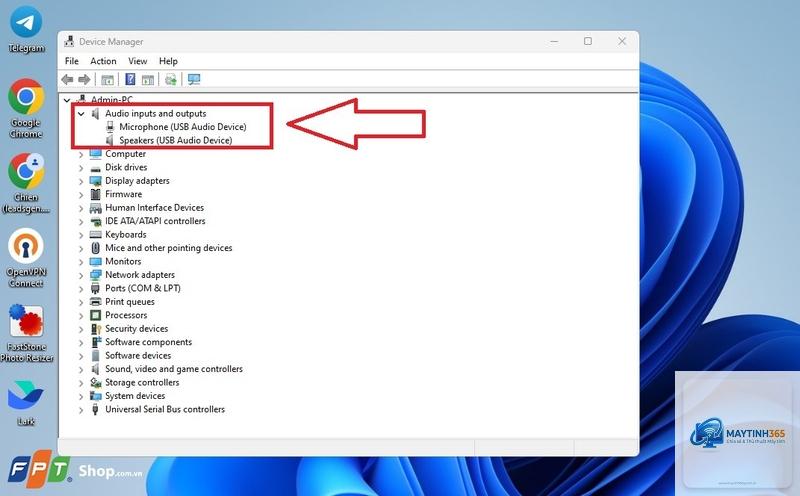Viewport: 800px width, 496px height.
Task: Click the blue Help question-mark toolbar icon
Action: pyautogui.click(x=130, y=79)
